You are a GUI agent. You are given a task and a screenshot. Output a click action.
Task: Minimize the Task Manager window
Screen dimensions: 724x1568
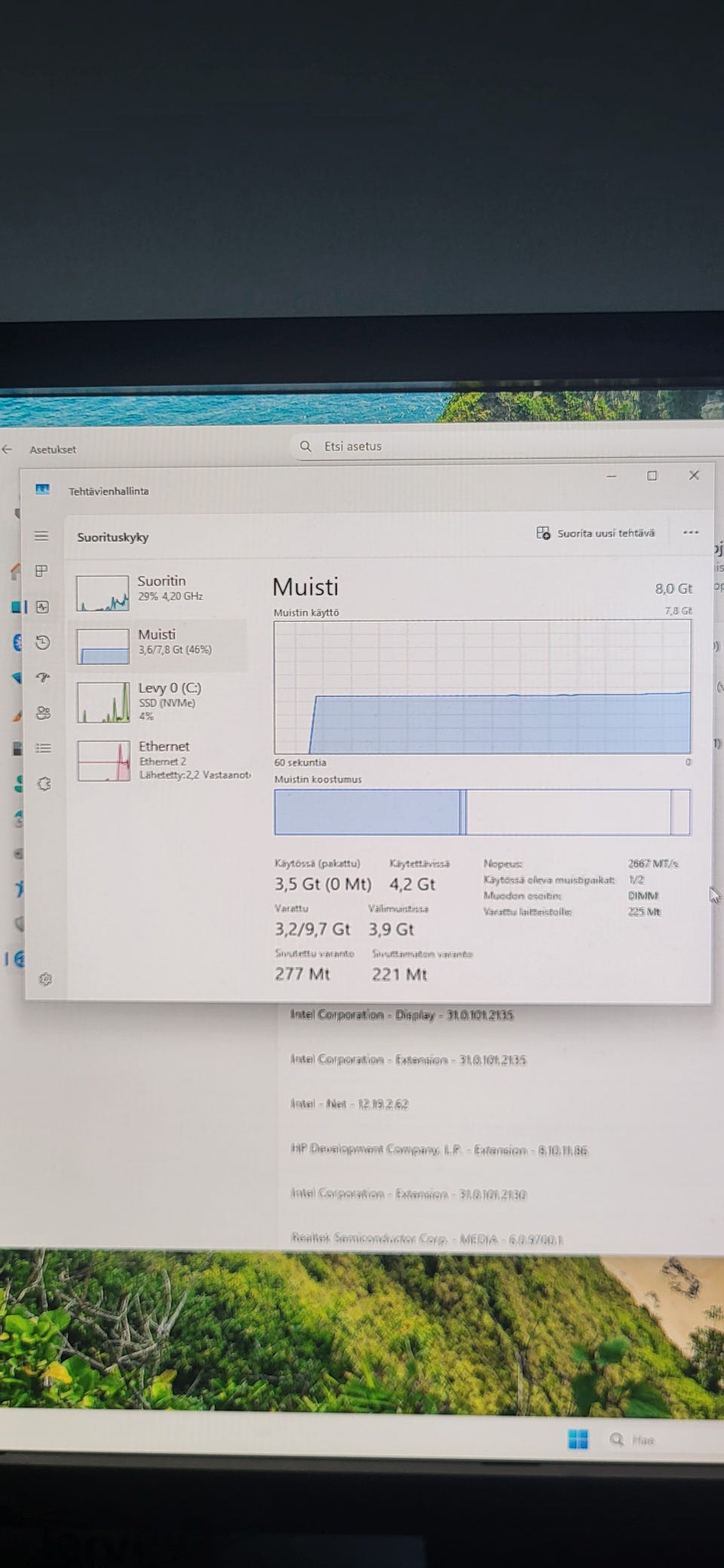[612, 475]
